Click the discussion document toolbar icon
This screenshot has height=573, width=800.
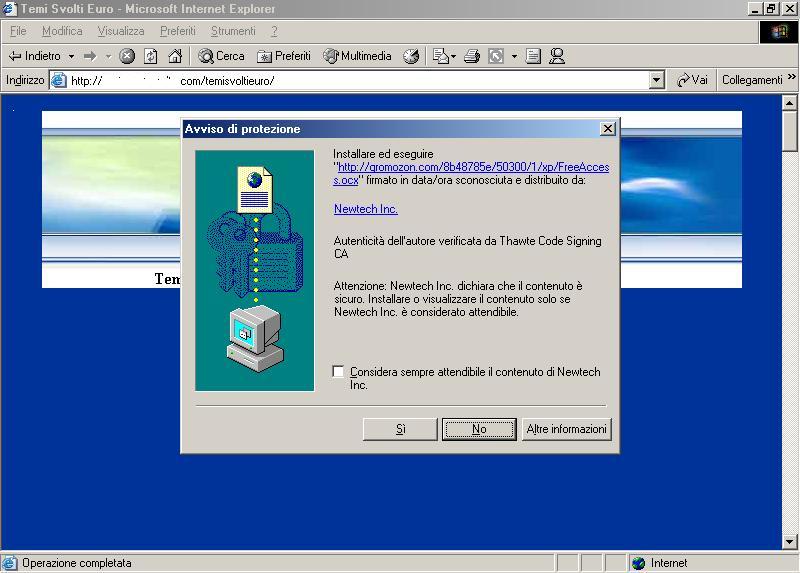coord(533,56)
